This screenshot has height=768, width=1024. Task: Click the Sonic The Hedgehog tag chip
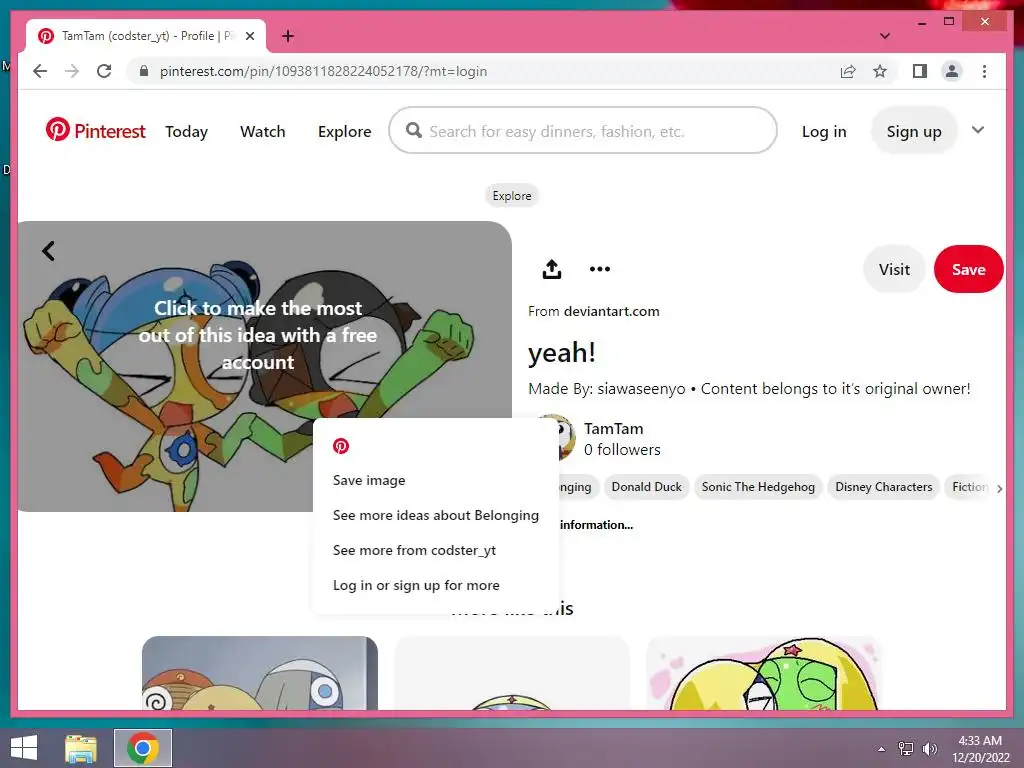758,487
